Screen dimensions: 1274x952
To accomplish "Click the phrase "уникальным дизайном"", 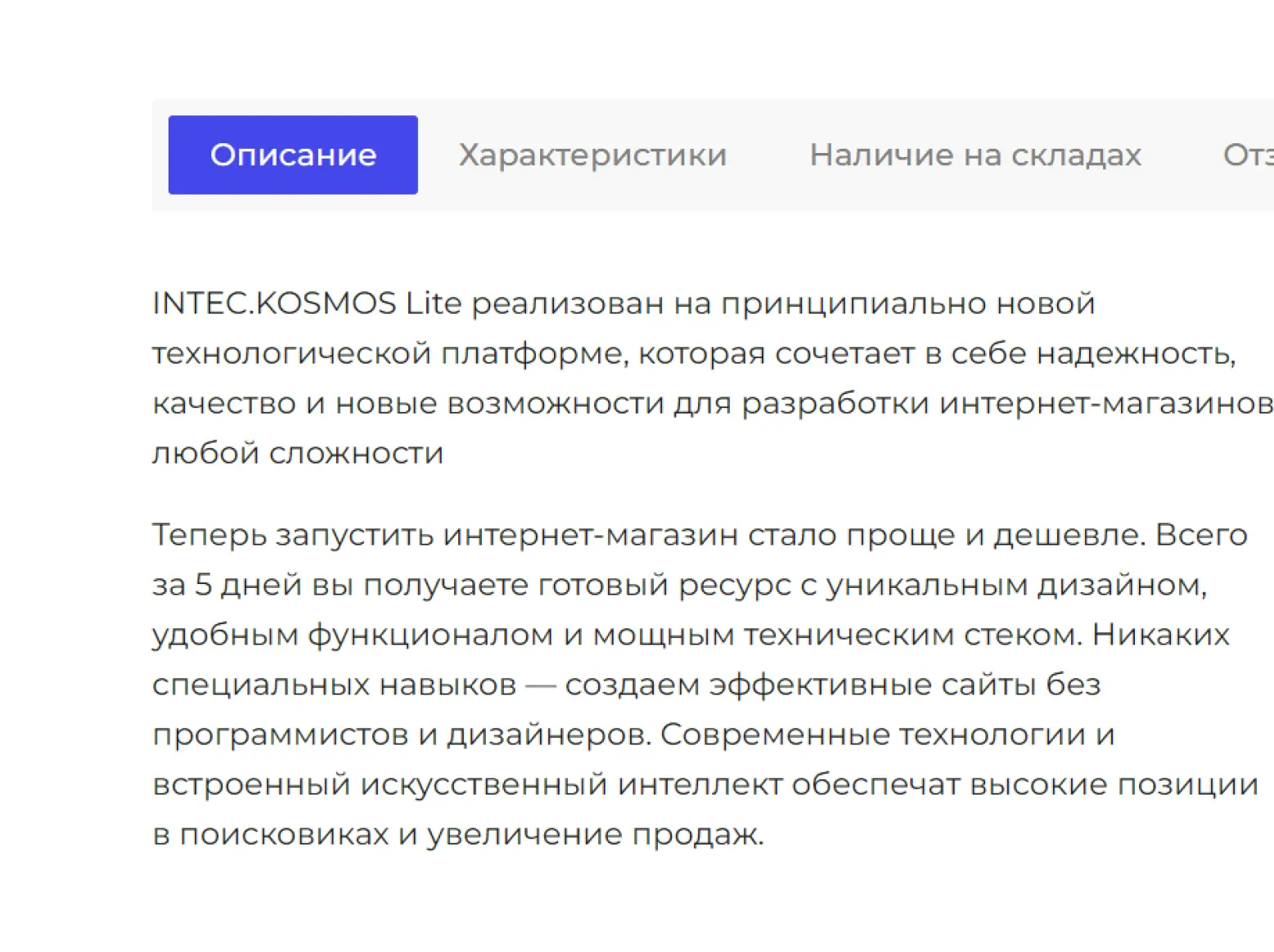I will pos(1015,585).
